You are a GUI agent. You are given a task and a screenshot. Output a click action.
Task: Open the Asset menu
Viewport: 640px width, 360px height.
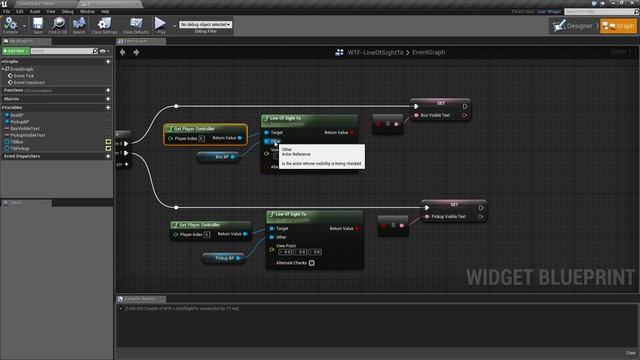pyautogui.click(x=35, y=11)
